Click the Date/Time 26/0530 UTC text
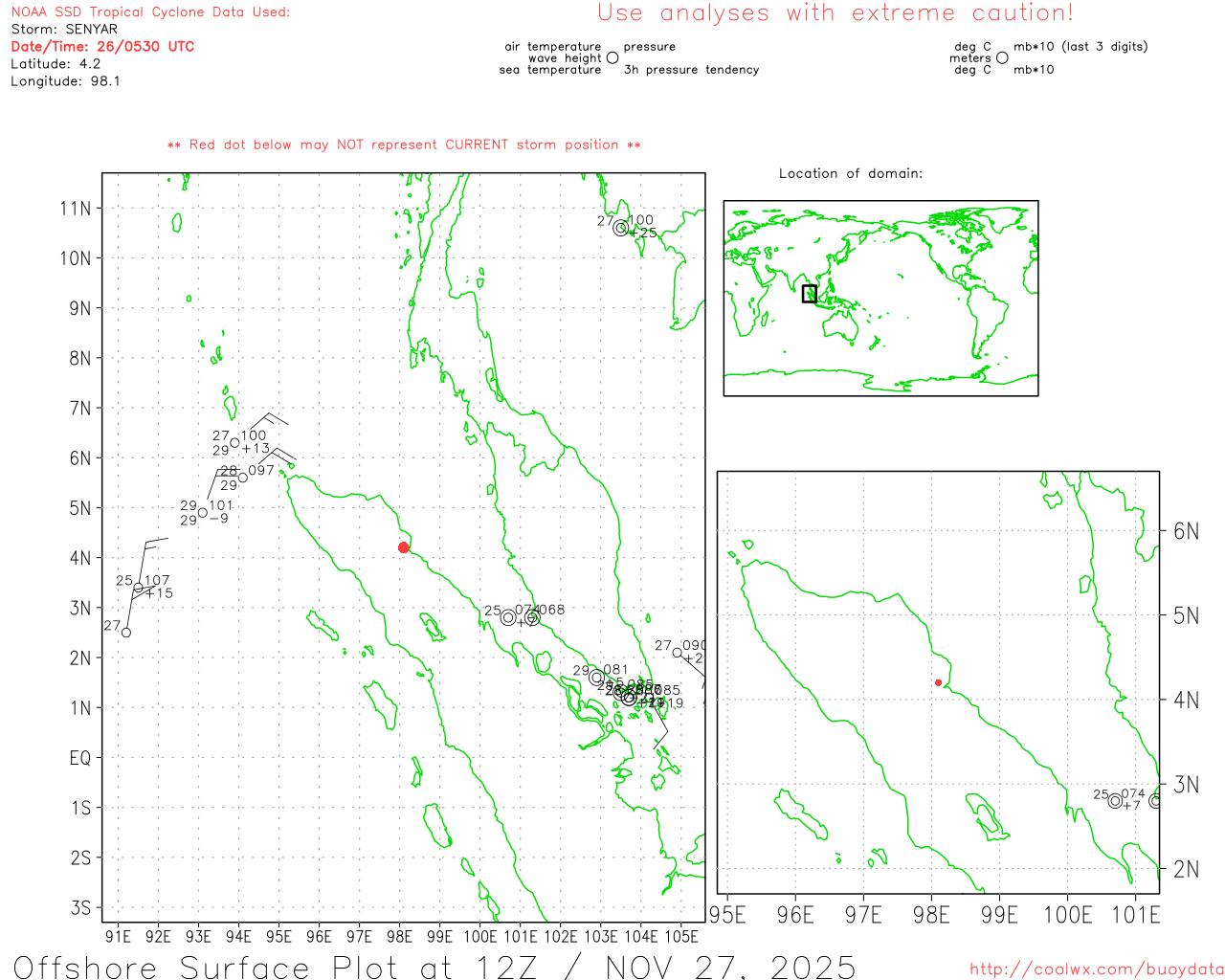 [102, 46]
